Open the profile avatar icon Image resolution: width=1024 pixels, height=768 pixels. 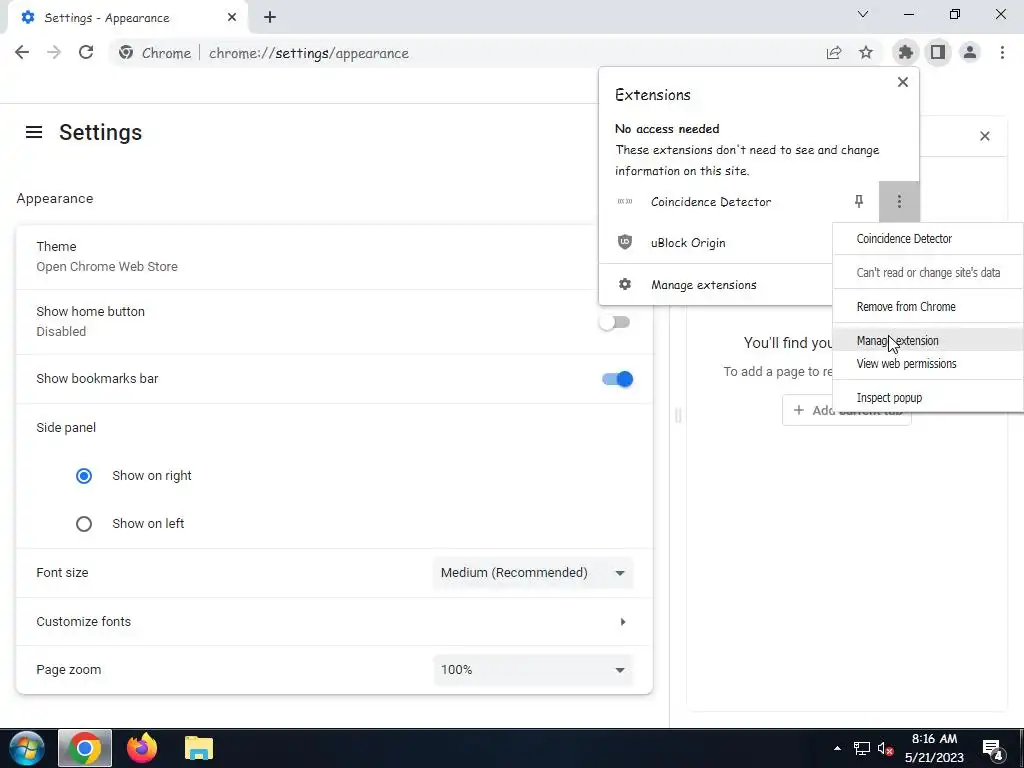click(970, 52)
